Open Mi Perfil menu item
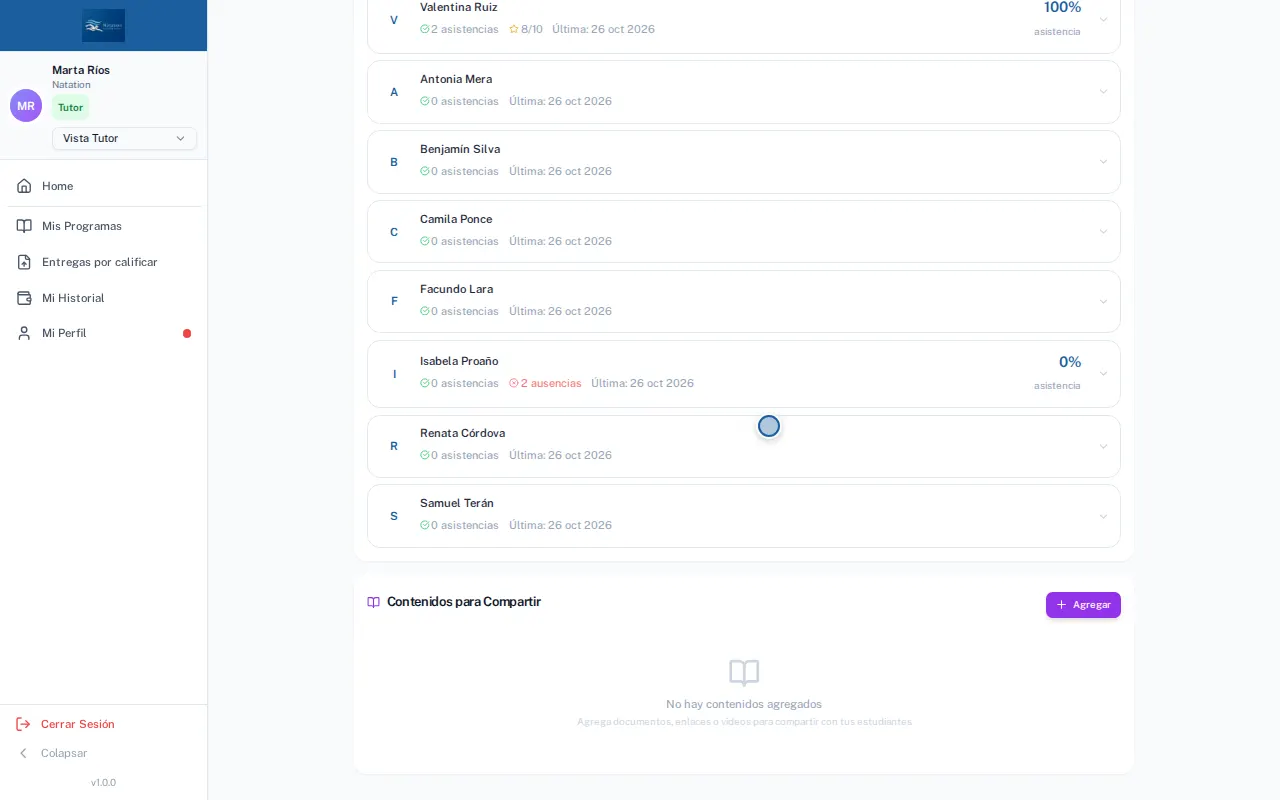The height and width of the screenshot is (800, 1280). [x=104, y=333]
